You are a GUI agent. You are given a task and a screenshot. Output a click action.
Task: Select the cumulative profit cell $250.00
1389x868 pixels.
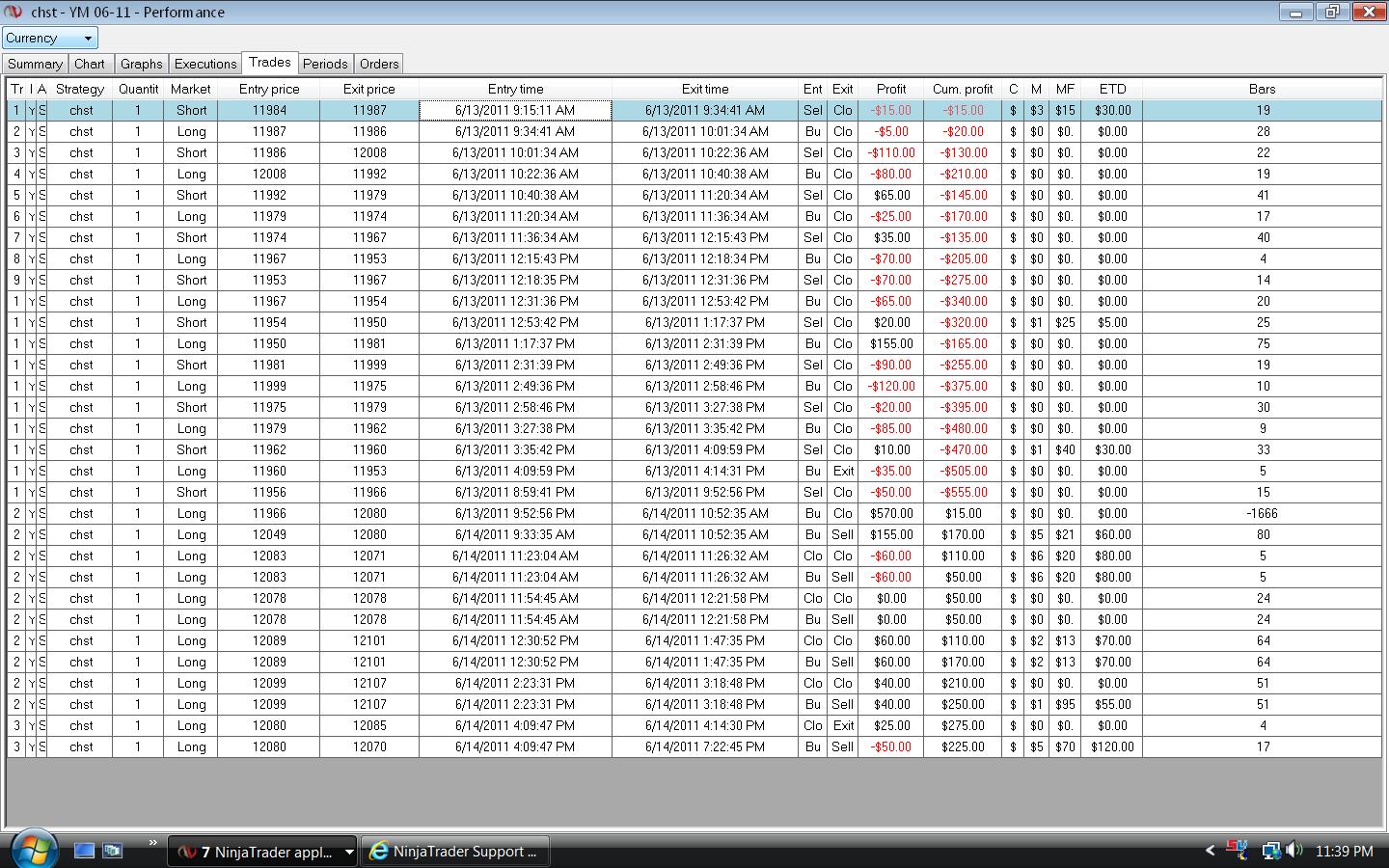pos(963,704)
